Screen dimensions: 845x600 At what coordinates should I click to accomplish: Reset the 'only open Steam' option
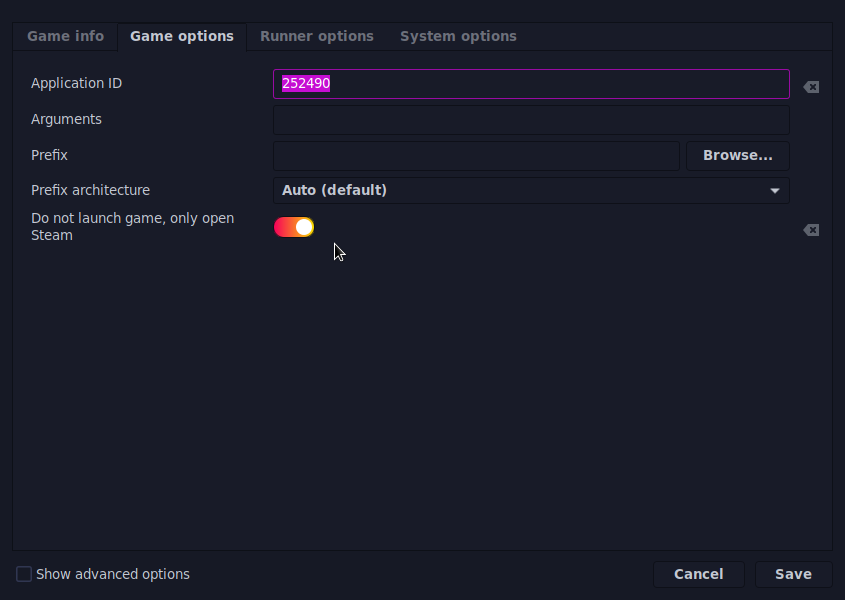tap(811, 230)
